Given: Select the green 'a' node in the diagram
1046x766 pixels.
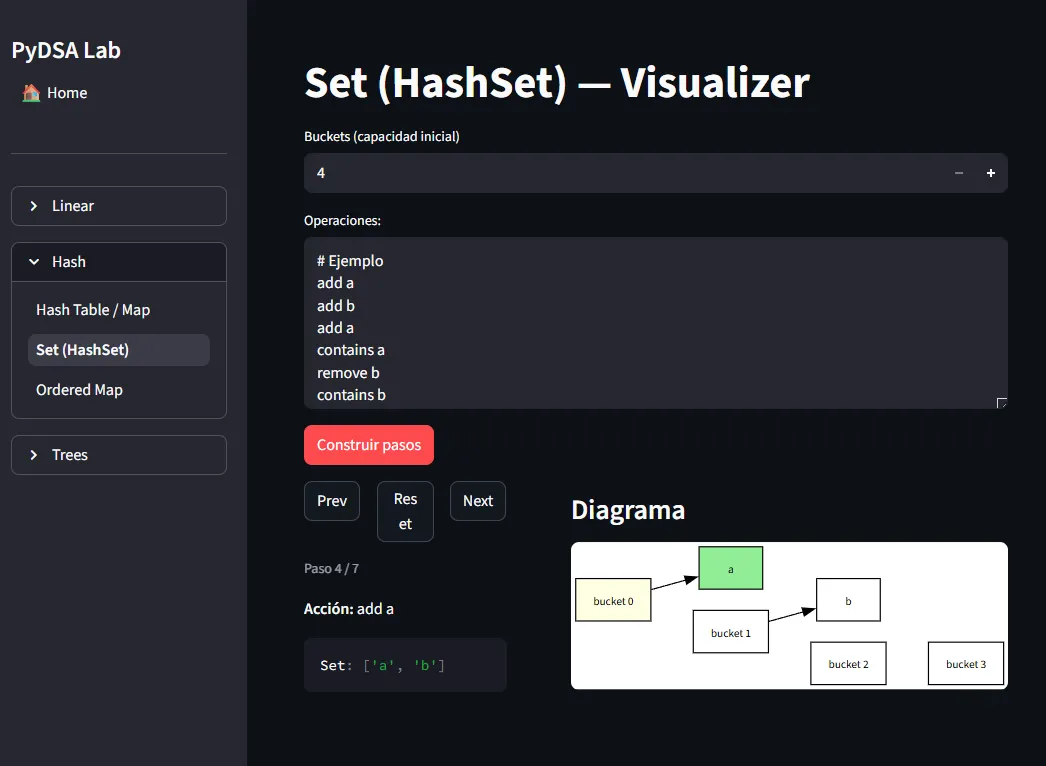Looking at the screenshot, I should click(730, 567).
